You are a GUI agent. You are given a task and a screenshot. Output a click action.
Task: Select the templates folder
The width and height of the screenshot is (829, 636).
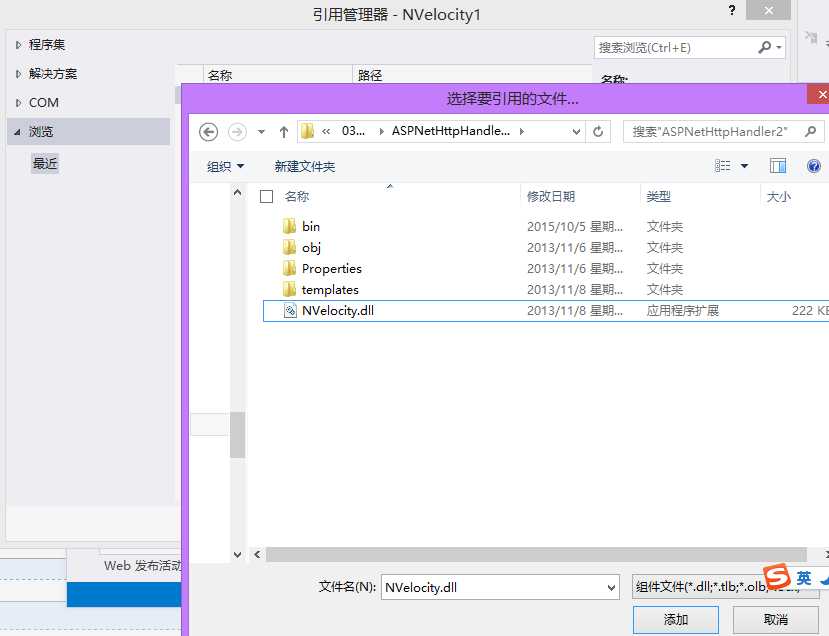(330, 290)
